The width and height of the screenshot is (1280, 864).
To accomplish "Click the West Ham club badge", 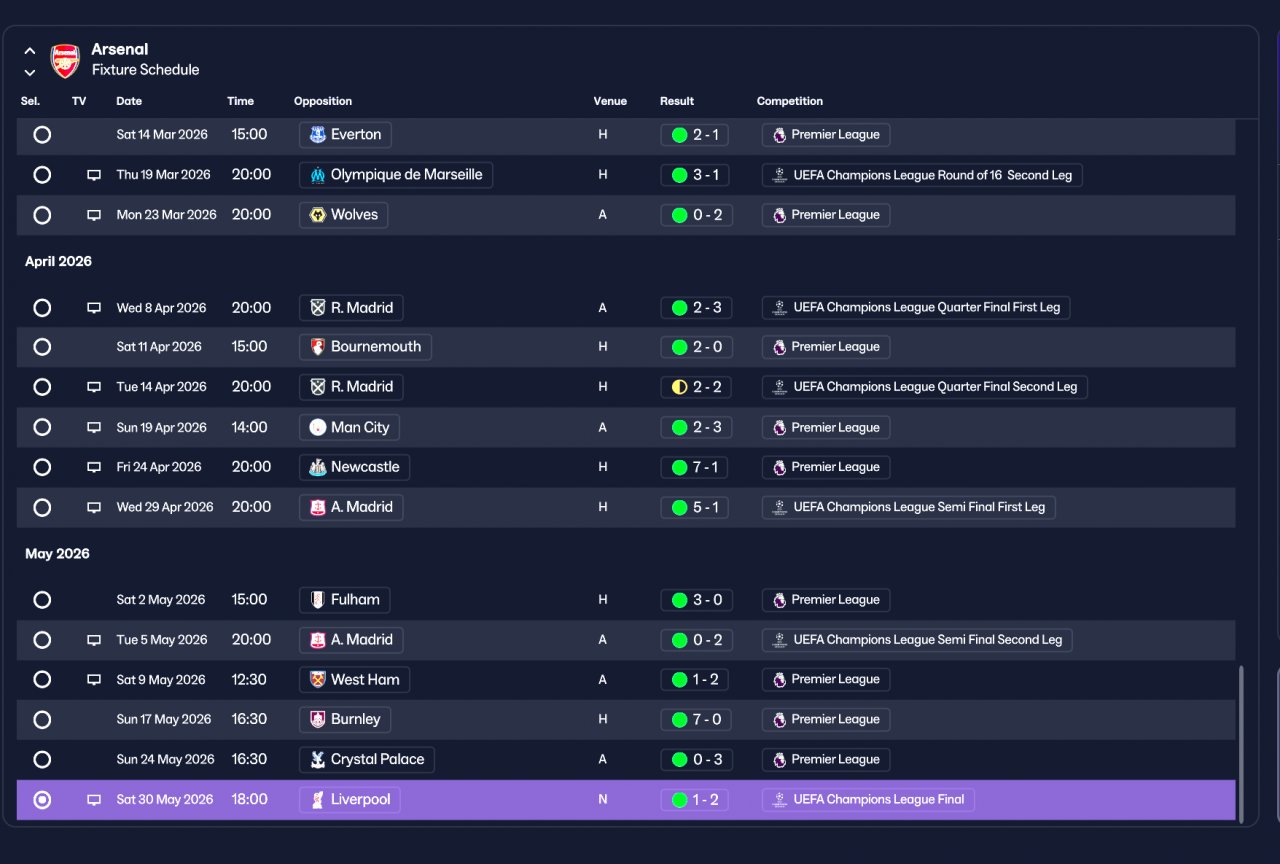I will coord(318,680).
